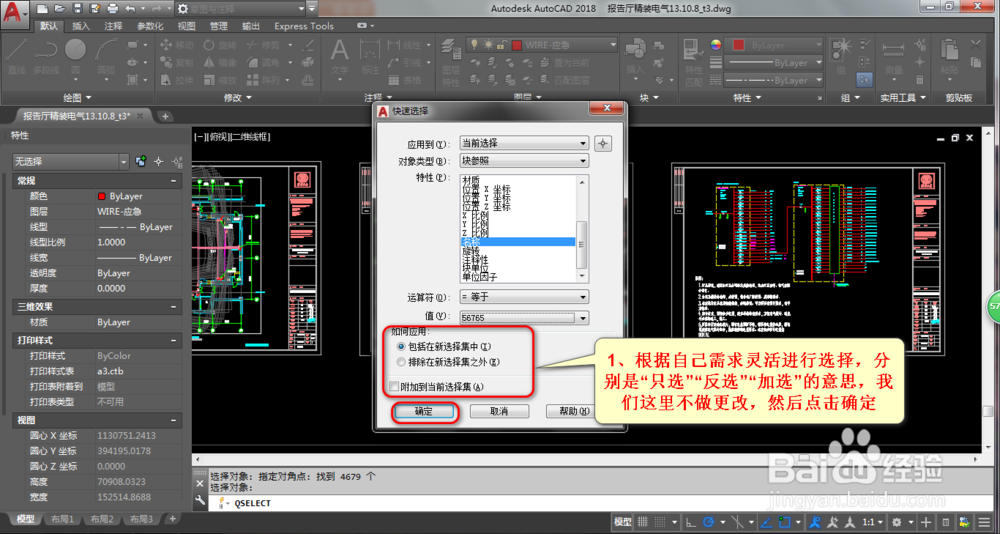Viewport: 1000px width, 534px height.
Task: Click the Save disk icon
Action: (x=77, y=9)
